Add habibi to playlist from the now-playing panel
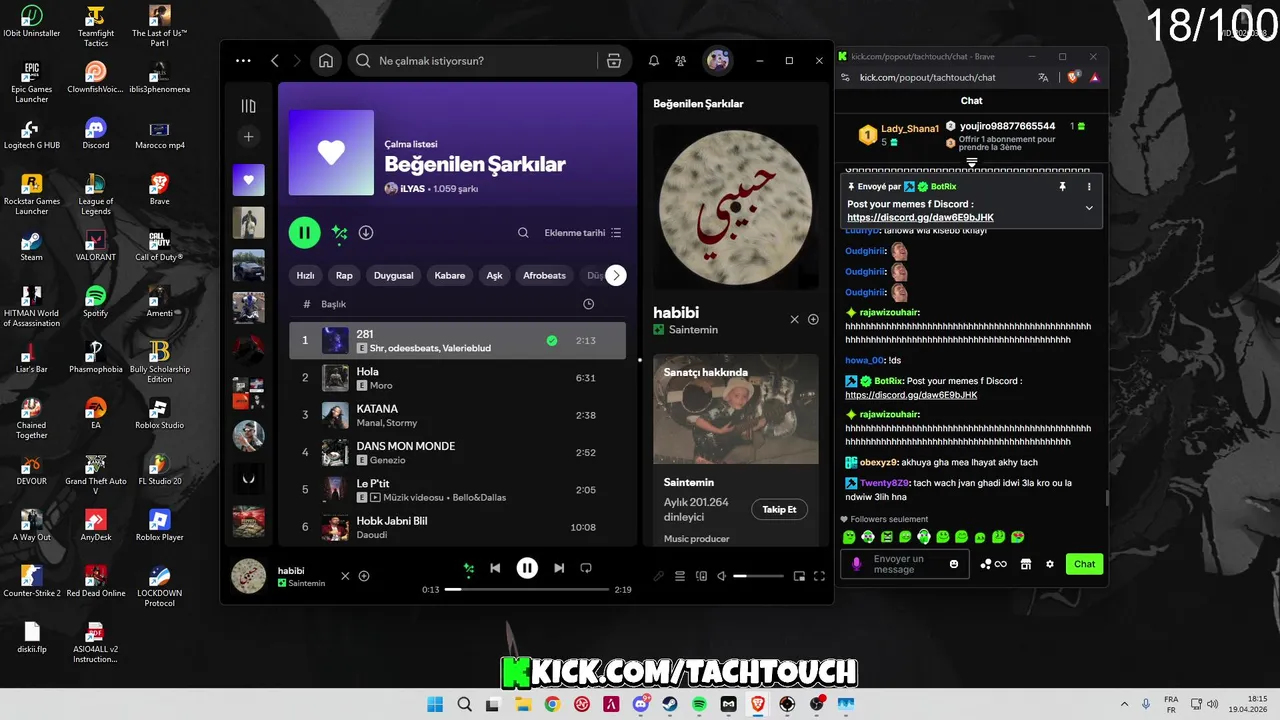This screenshot has width=1280, height=720. click(813, 320)
